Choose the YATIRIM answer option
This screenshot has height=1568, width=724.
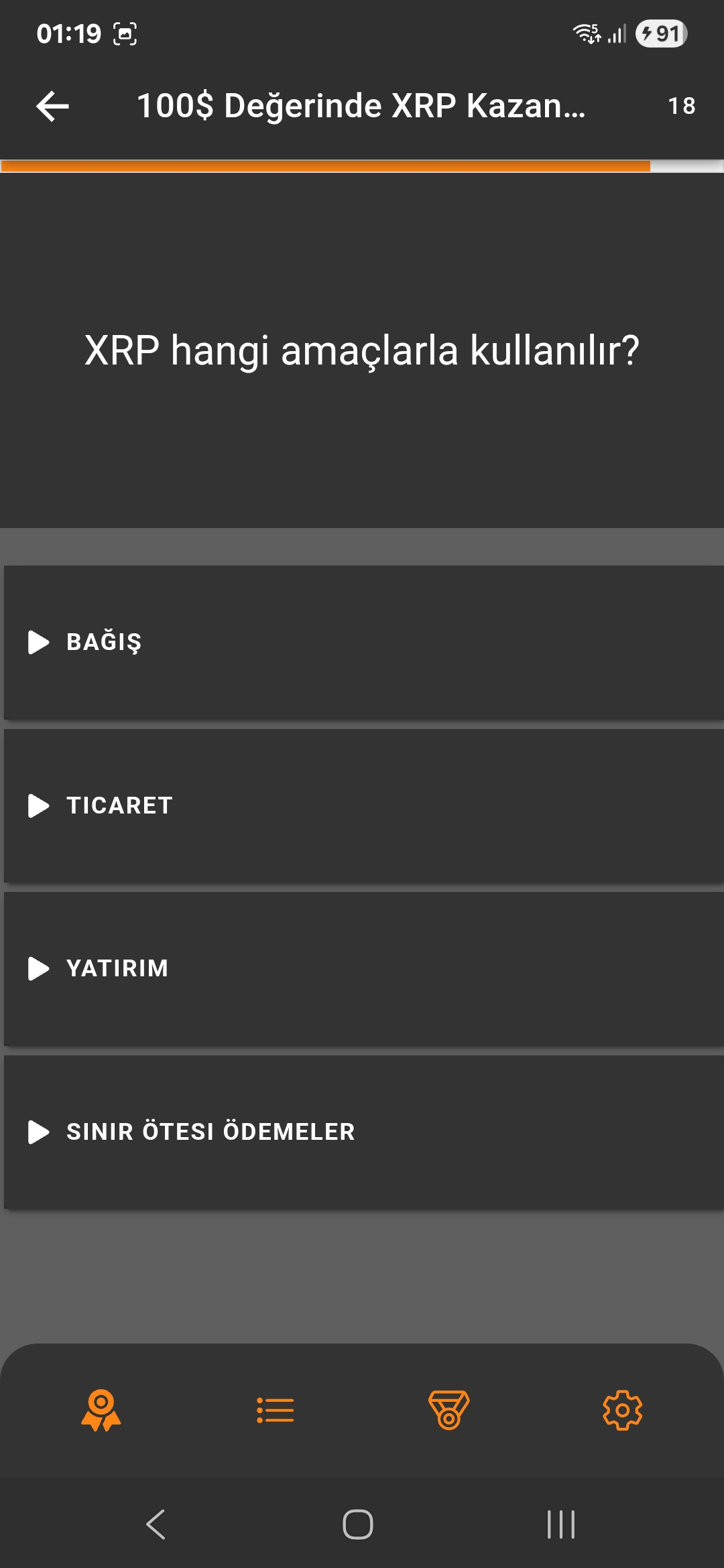coord(364,968)
